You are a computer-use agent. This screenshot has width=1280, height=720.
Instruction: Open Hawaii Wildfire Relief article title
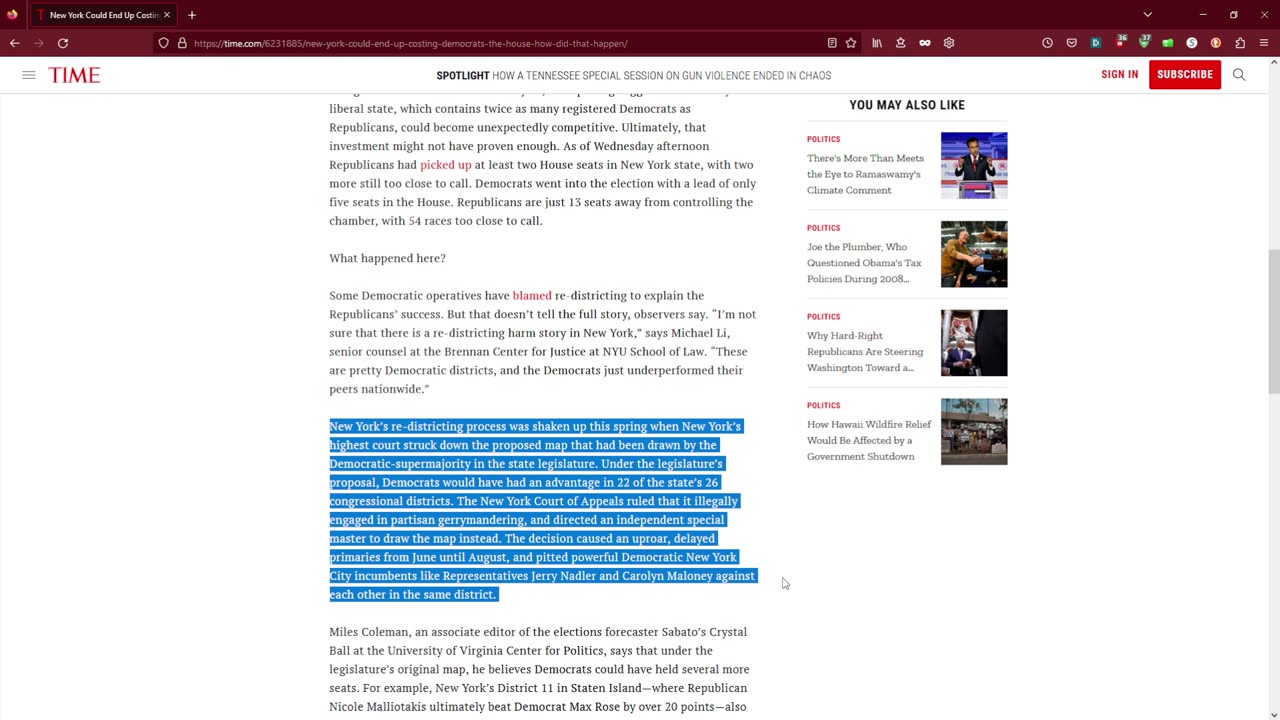pyautogui.click(x=869, y=440)
